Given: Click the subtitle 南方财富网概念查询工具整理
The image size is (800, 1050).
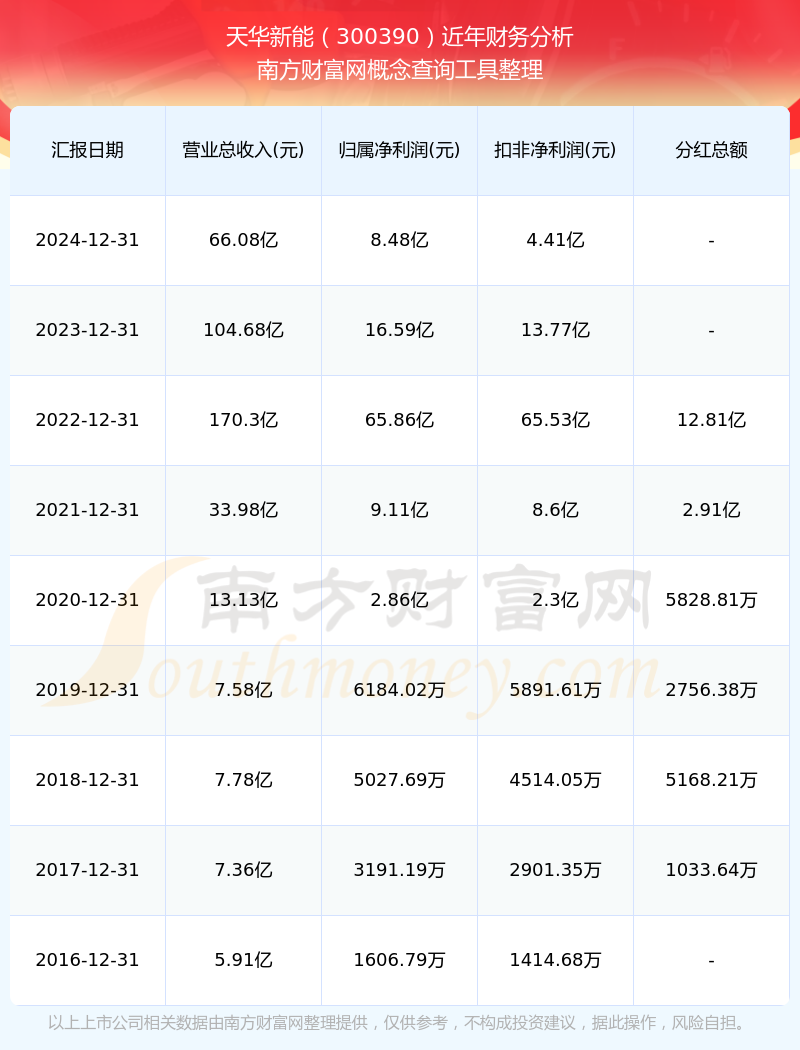Looking at the screenshot, I should pyautogui.click(x=400, y=70).
